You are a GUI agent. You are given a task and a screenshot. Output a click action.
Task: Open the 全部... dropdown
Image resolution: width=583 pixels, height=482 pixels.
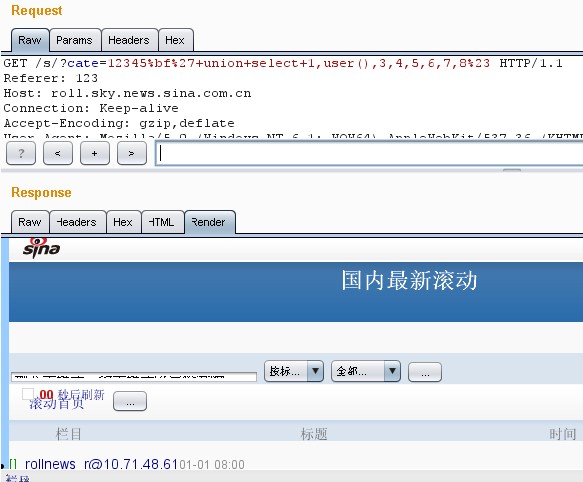366,371
